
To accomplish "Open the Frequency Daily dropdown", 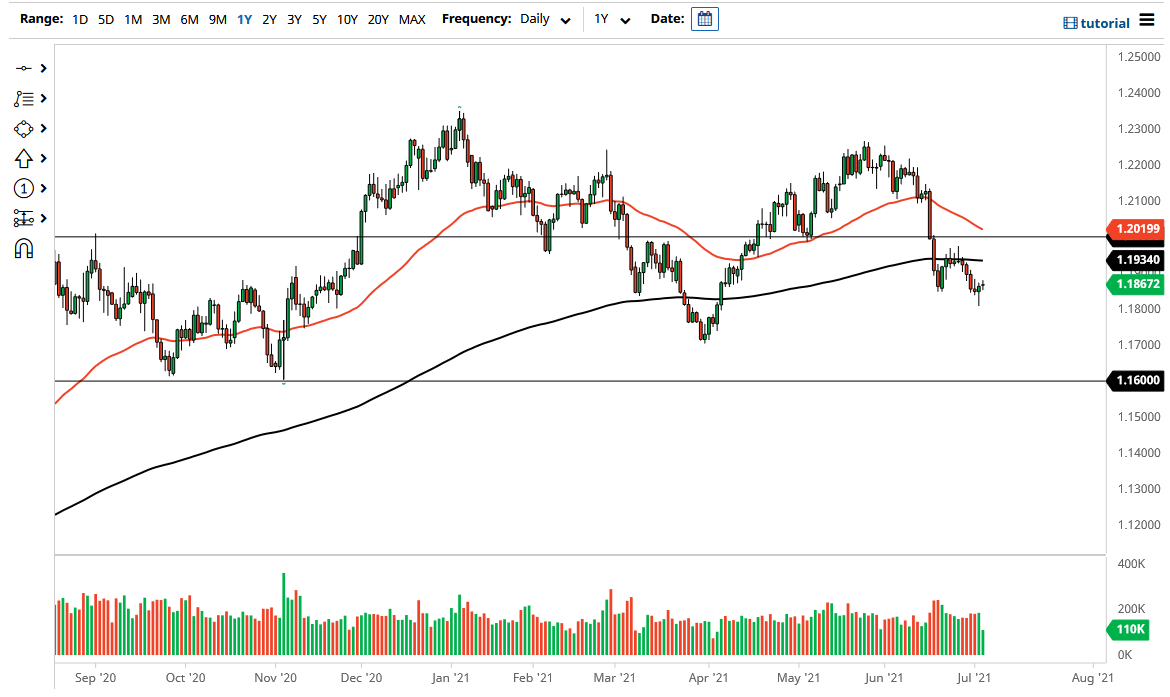I will [545, 19].
